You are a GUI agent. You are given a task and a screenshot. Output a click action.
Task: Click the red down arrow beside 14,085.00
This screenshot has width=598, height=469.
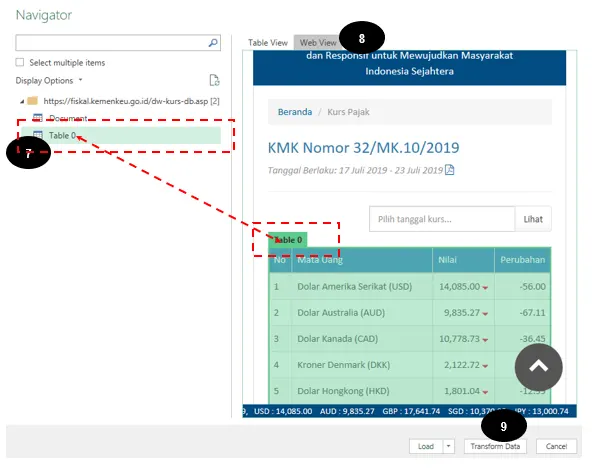tap(485, 288)
